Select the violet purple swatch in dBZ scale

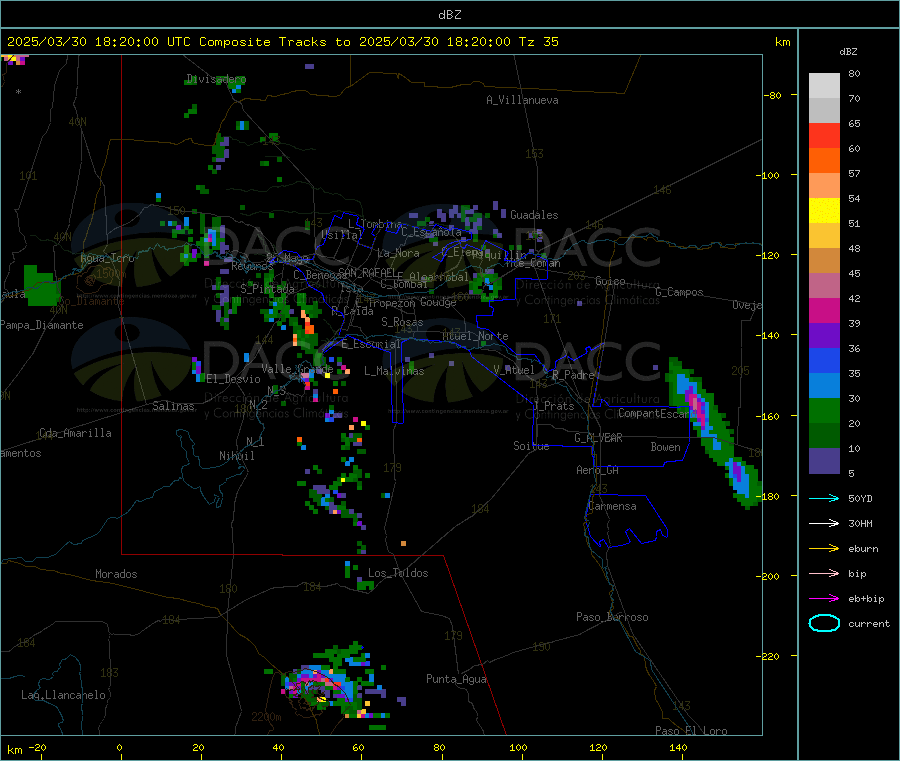pos(824,336)
